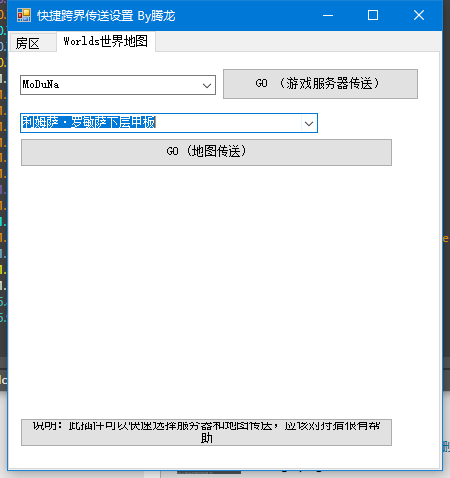This screenshot has height=478, width=450.
Task: Switch to the 房区 tab
Action: pyautogui.click(x=32, y=43)
